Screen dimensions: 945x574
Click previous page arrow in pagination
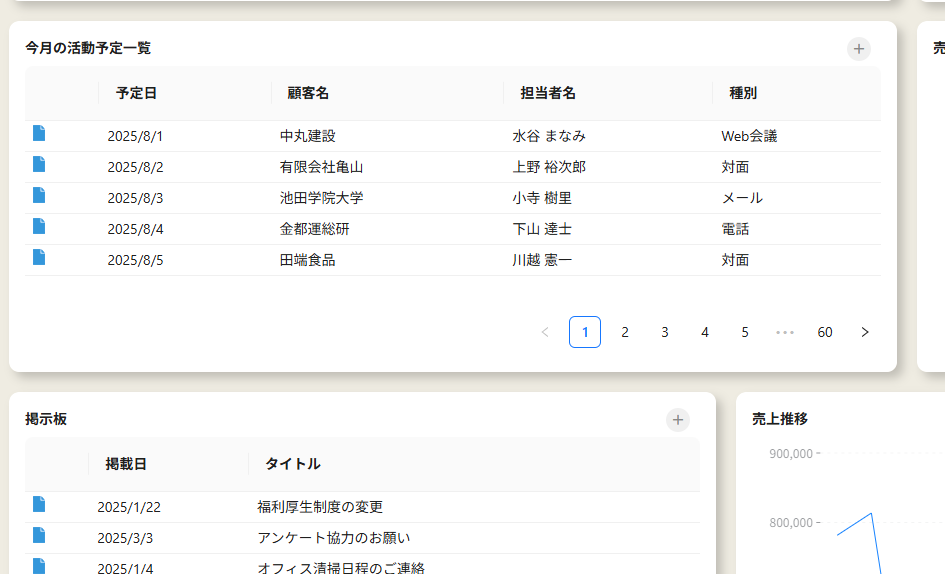click(545, 332)
